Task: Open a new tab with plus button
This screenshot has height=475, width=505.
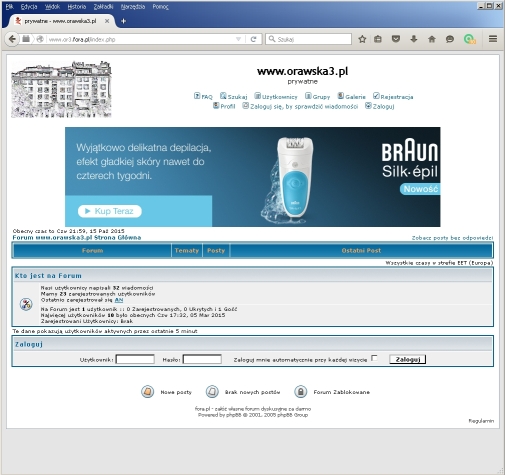Action: 123,21
